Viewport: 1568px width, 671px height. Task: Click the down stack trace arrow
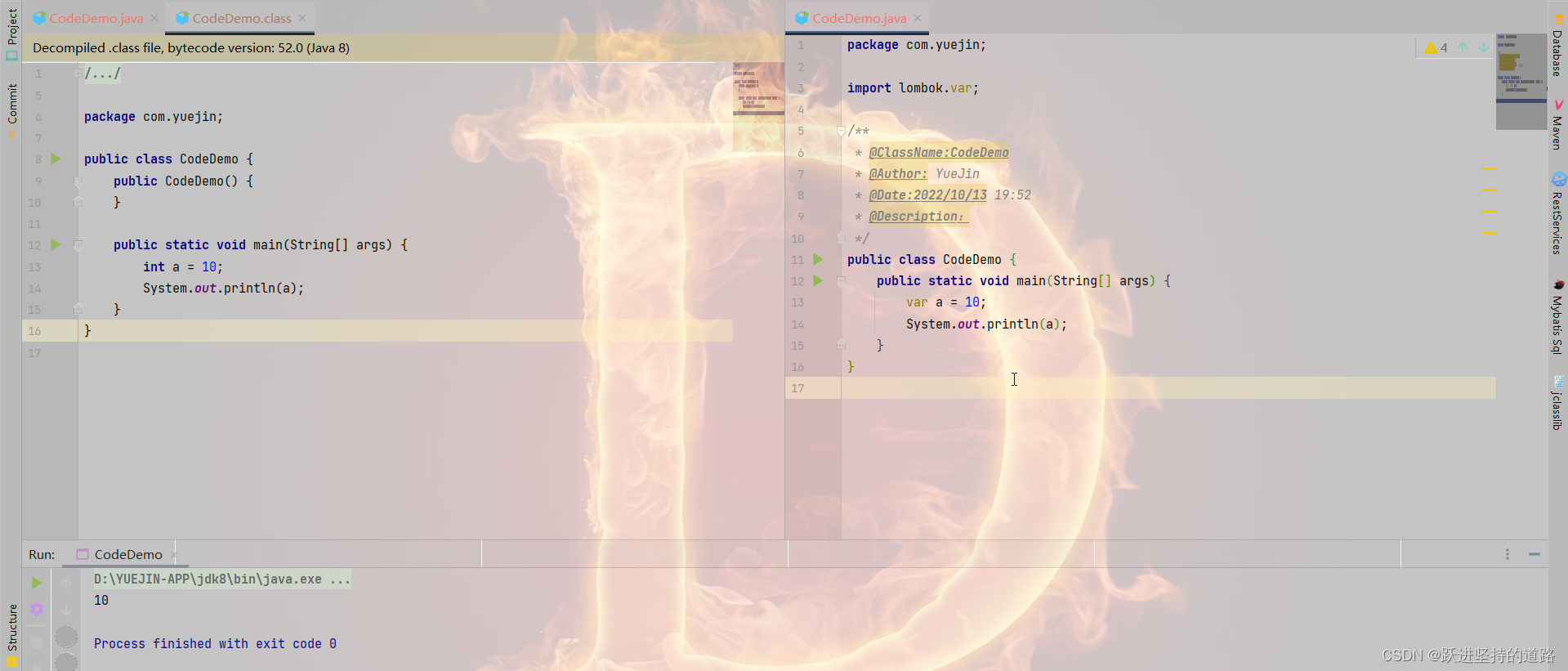coord(66,610)
